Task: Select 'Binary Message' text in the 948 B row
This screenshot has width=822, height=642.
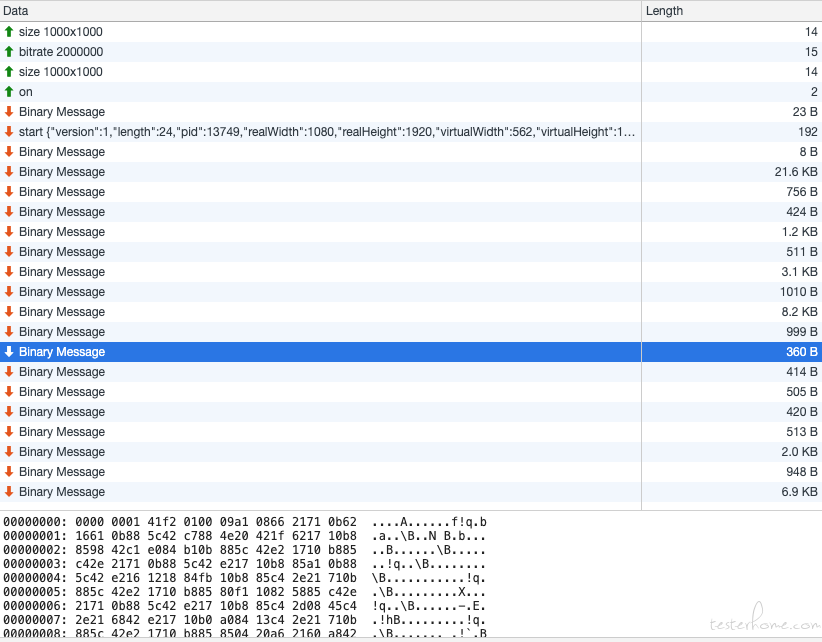Action: 62,472
